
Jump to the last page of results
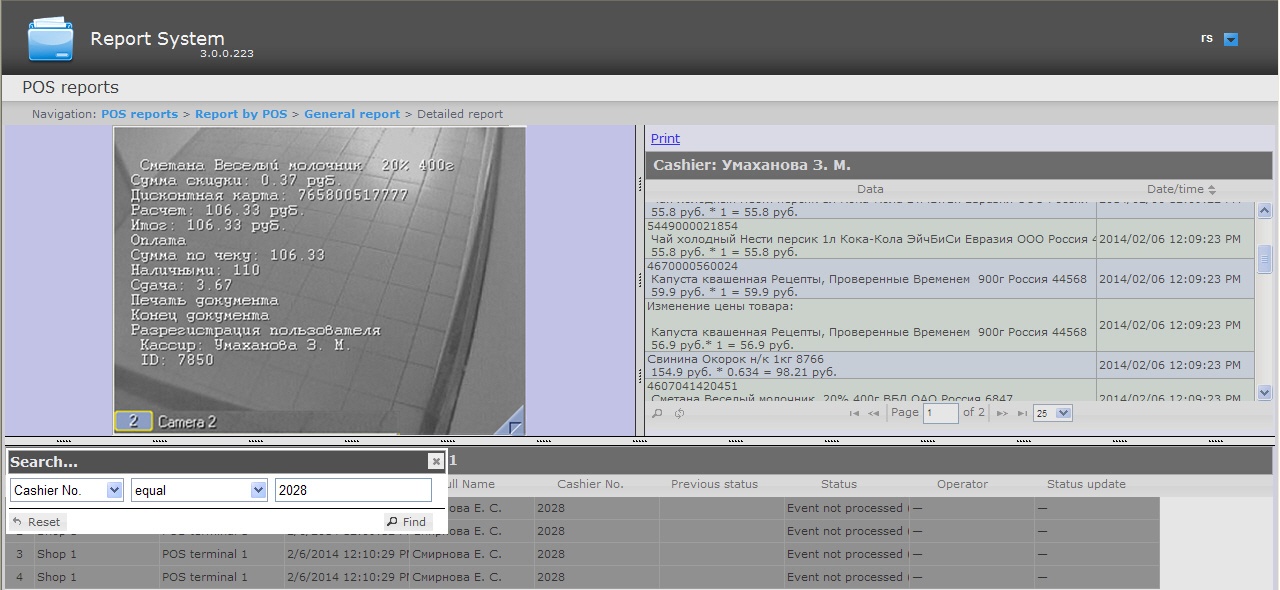click(1022, 413)
